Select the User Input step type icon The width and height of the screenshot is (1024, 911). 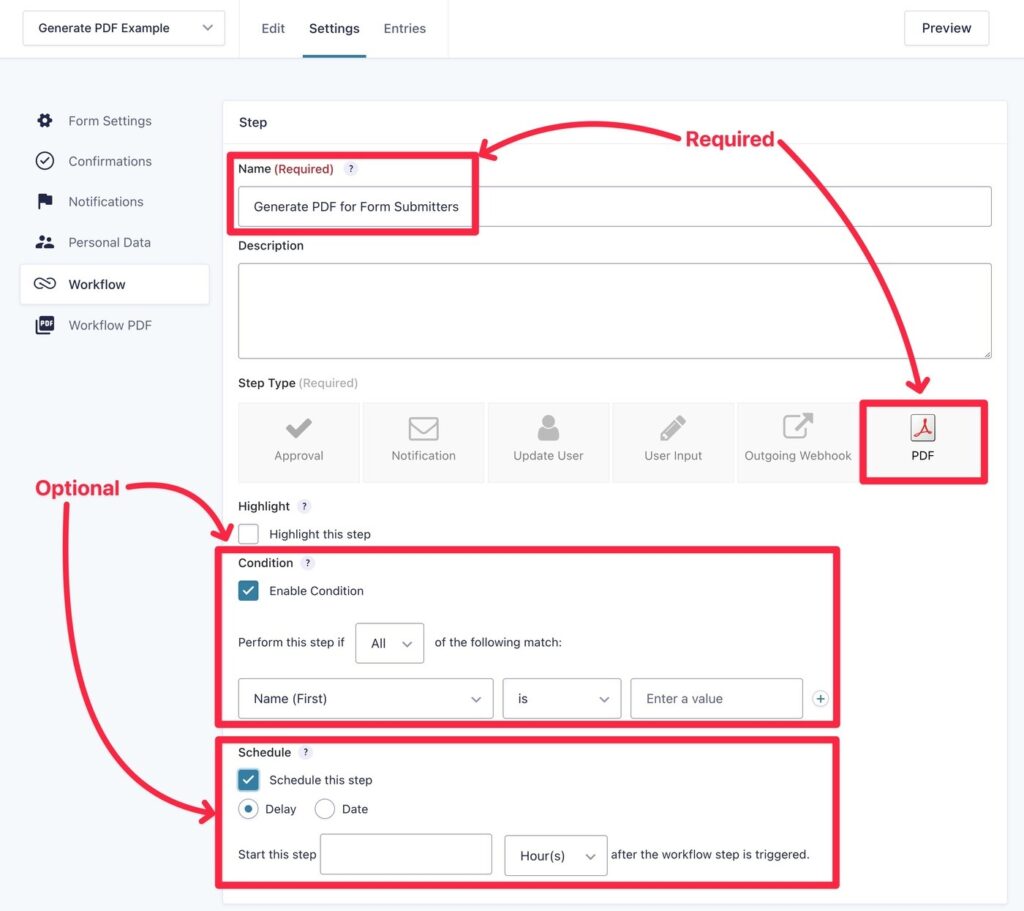pyautogui.click(x=672, y=442)
